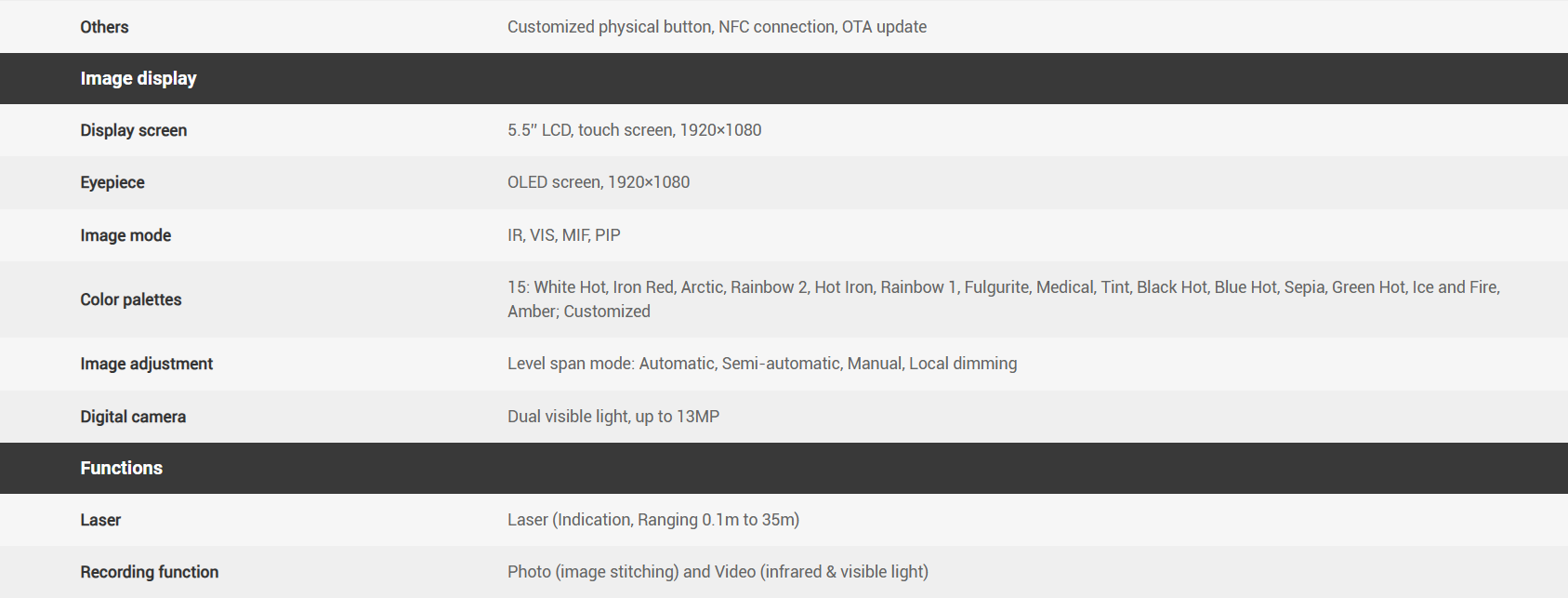Click the "Others" row label
Image resolution: width=1568 pixels, height=598 pixels.
(x=104, y=27)
